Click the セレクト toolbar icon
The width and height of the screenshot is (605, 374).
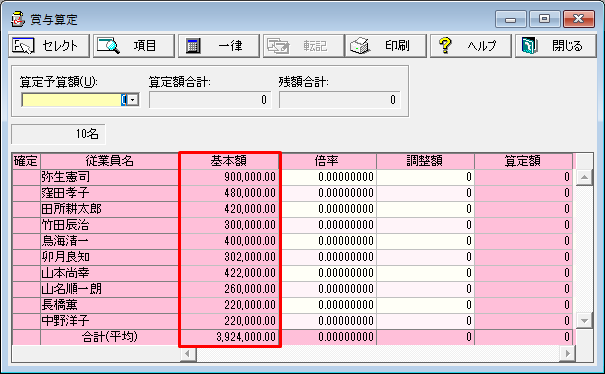pos(23,46)
